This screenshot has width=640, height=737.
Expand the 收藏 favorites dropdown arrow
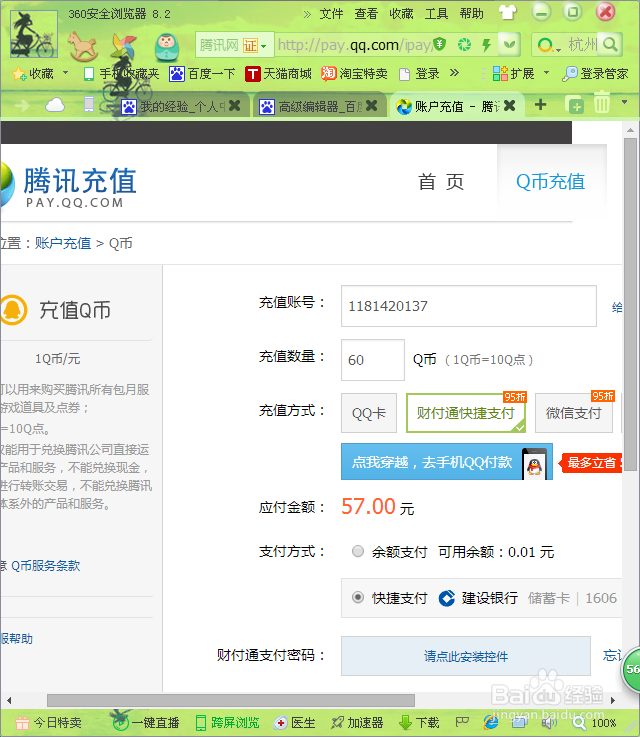pos(65,73)
